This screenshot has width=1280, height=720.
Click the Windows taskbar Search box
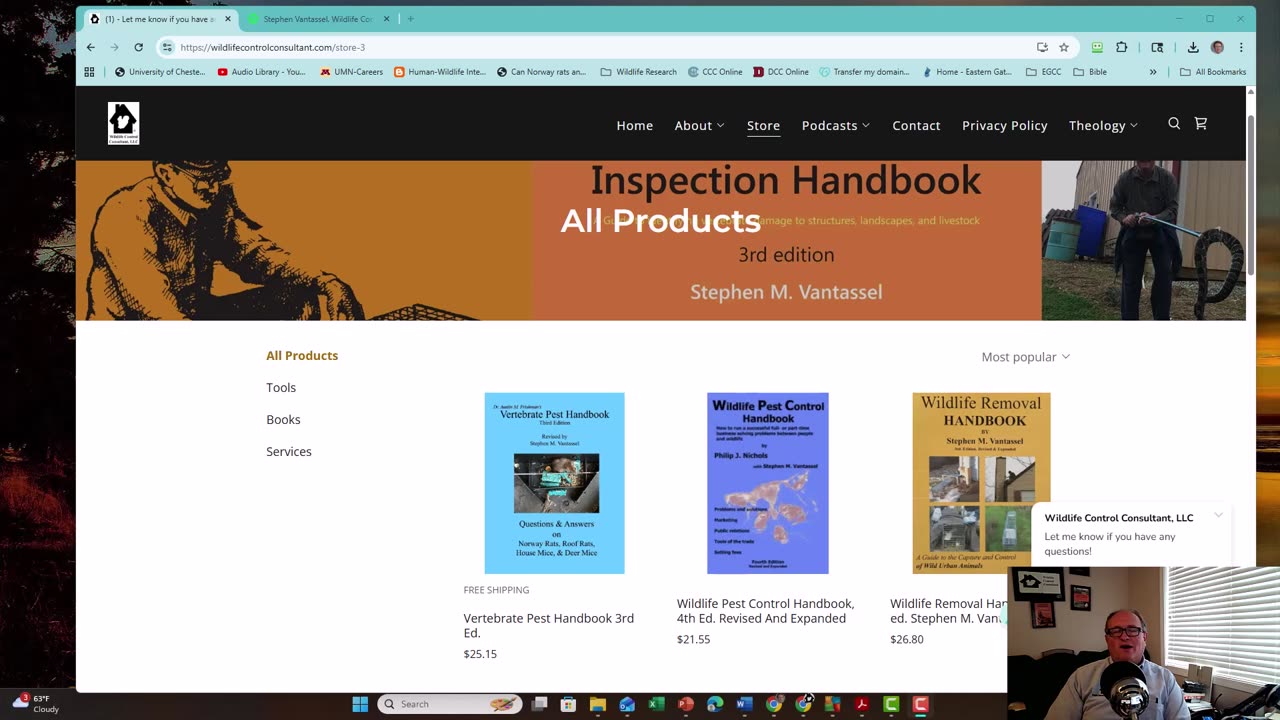coord(451,704)
